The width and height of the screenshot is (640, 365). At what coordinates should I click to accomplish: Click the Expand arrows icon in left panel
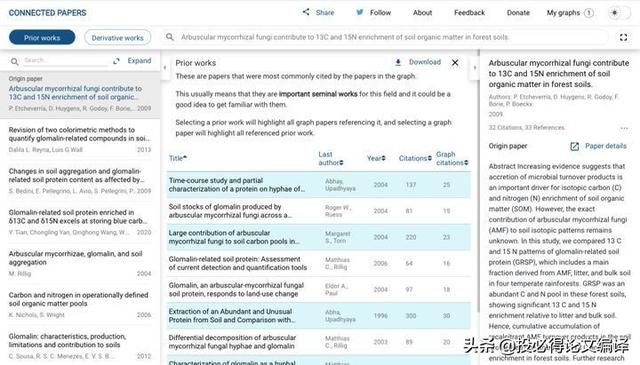click(x=116, y=61)
